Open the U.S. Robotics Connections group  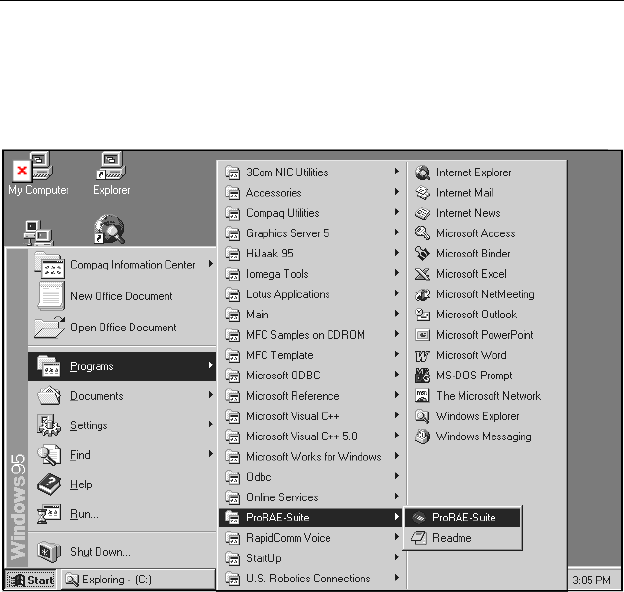(x=312, y=578)
